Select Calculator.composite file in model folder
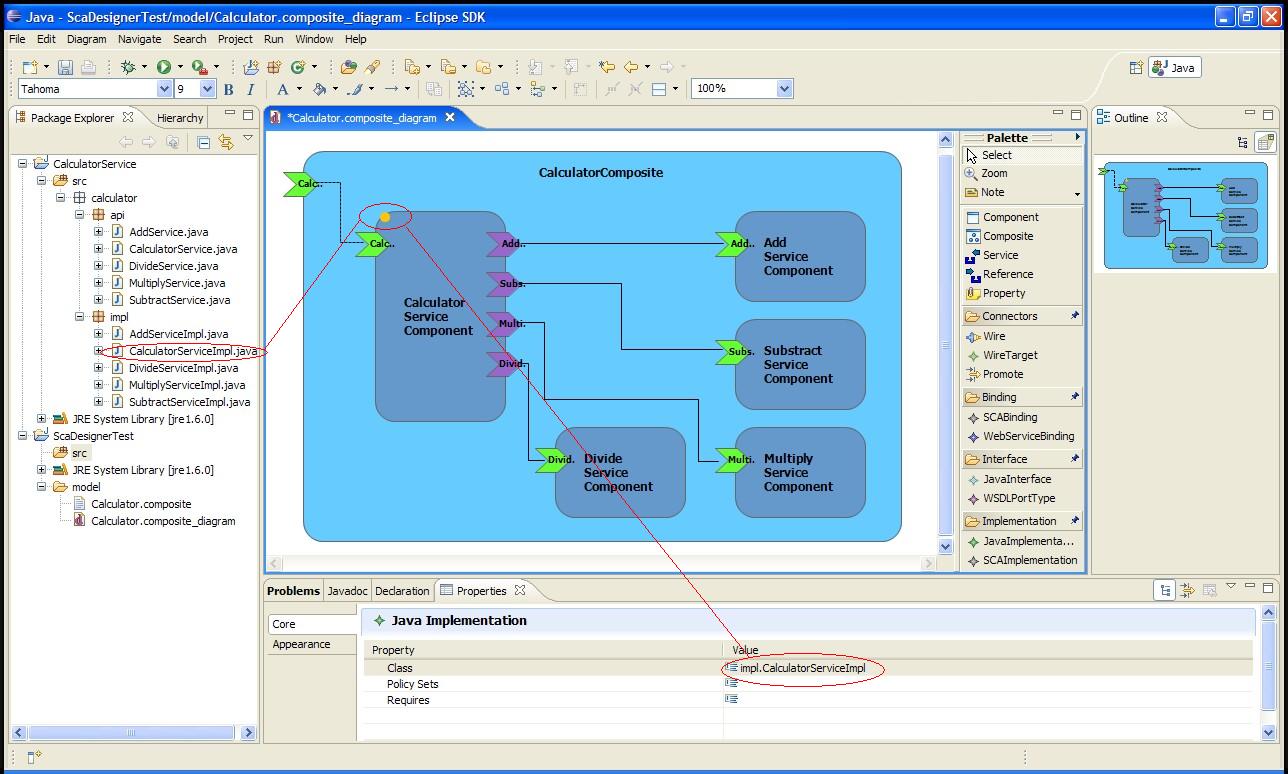The image size is (1288, 774). [x=141, y=504]
